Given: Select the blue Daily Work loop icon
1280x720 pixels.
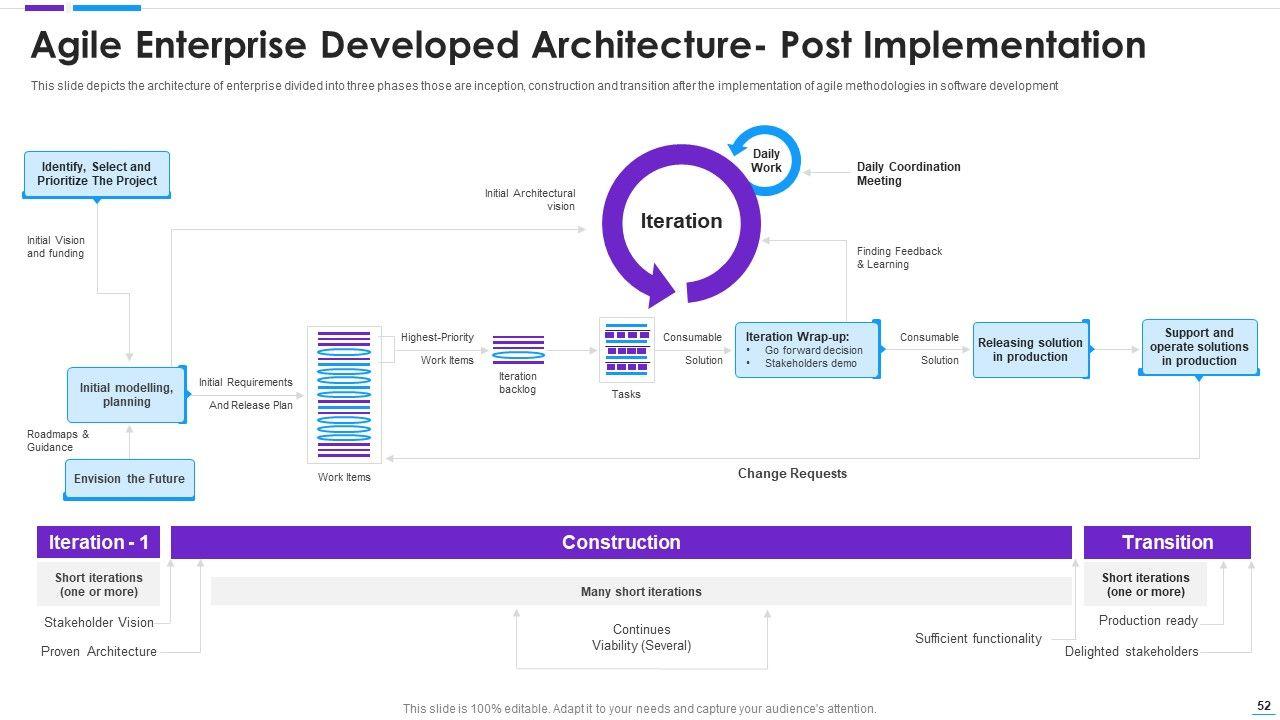Looking at the screenshot, I should 766,160.
